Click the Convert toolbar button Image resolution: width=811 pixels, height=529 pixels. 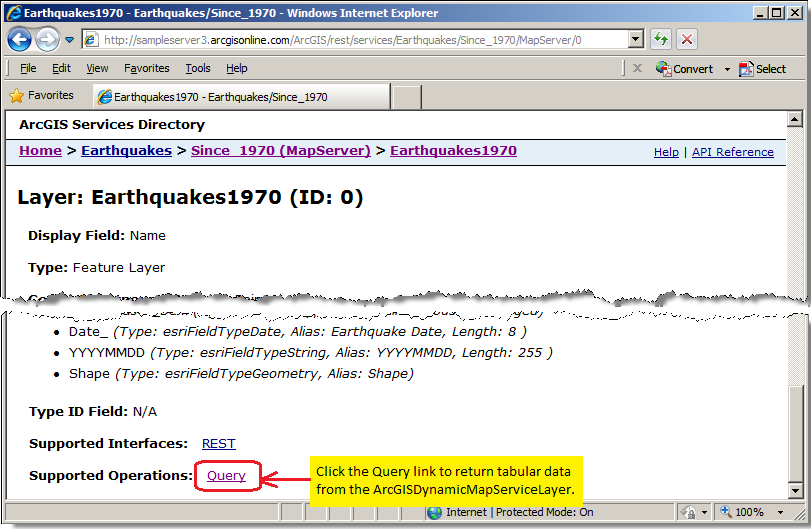[685, 69]
